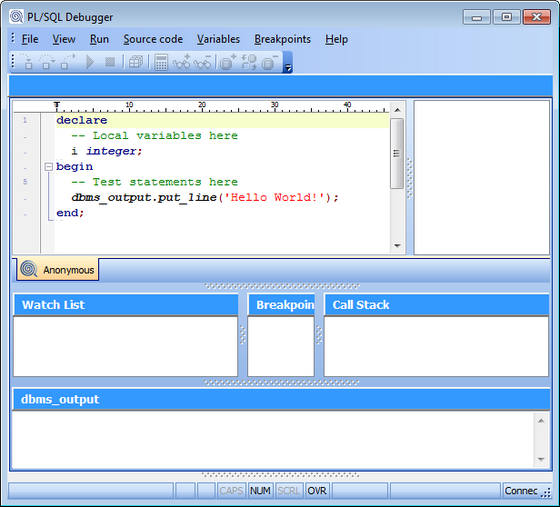This screenshot has width=560, height=507.
Task: Click the Add Watch glasses icon
Action: [182, 62]
